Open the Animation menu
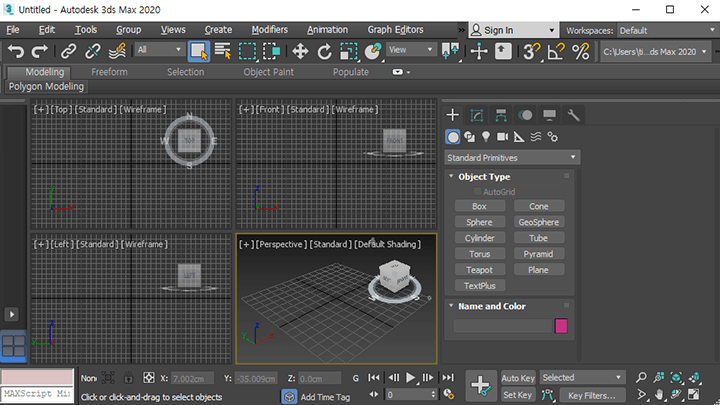The width and height of the screenshot is (720, 405). tap(327, 30)
